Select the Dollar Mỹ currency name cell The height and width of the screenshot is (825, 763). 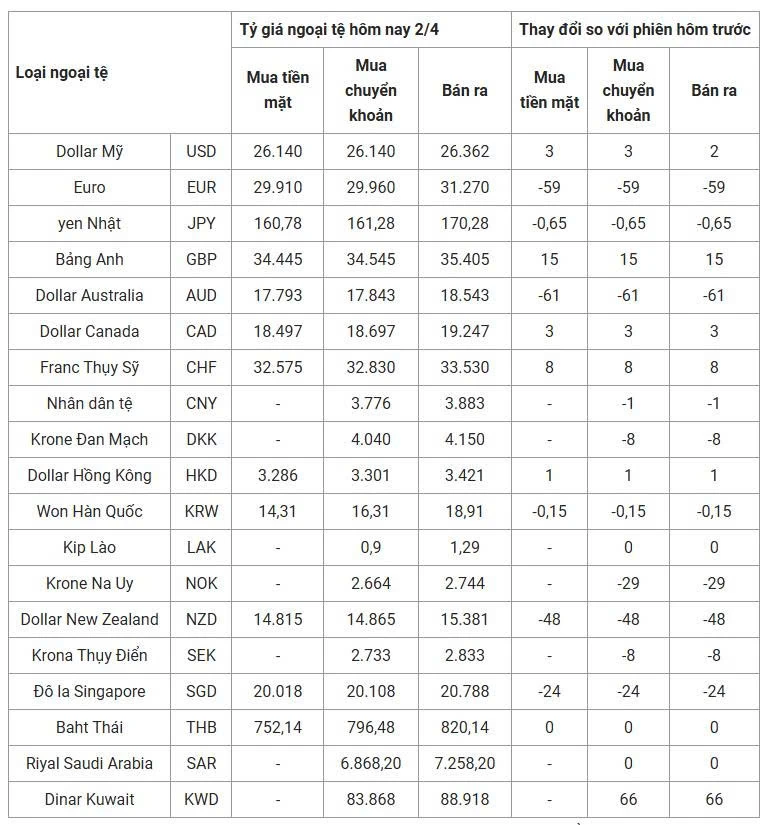(x=90, y=151)
